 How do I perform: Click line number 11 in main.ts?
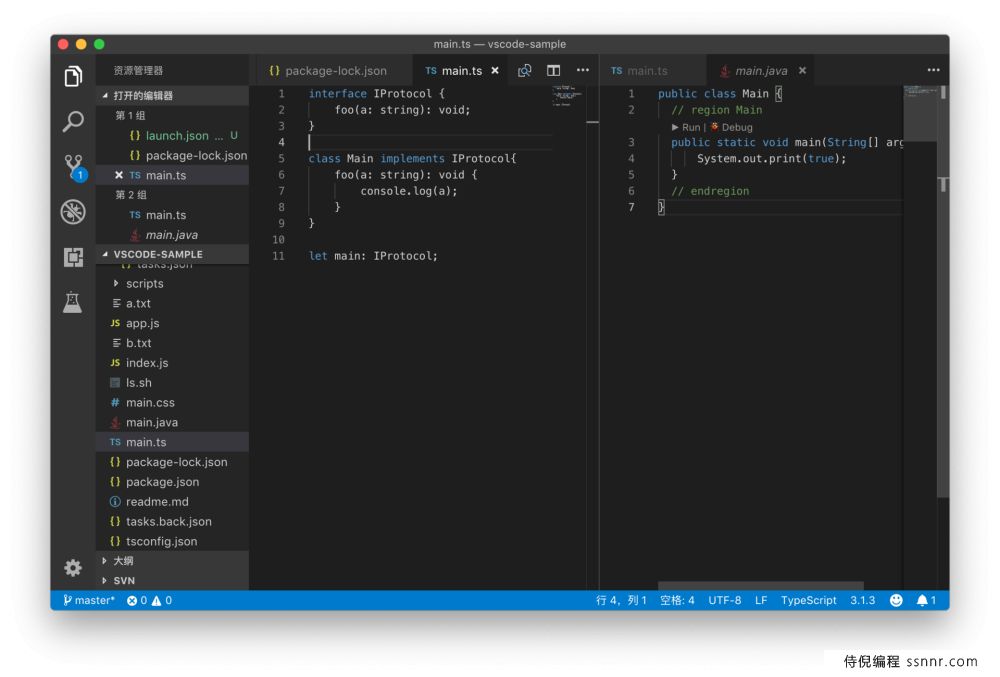pos(279,256)
